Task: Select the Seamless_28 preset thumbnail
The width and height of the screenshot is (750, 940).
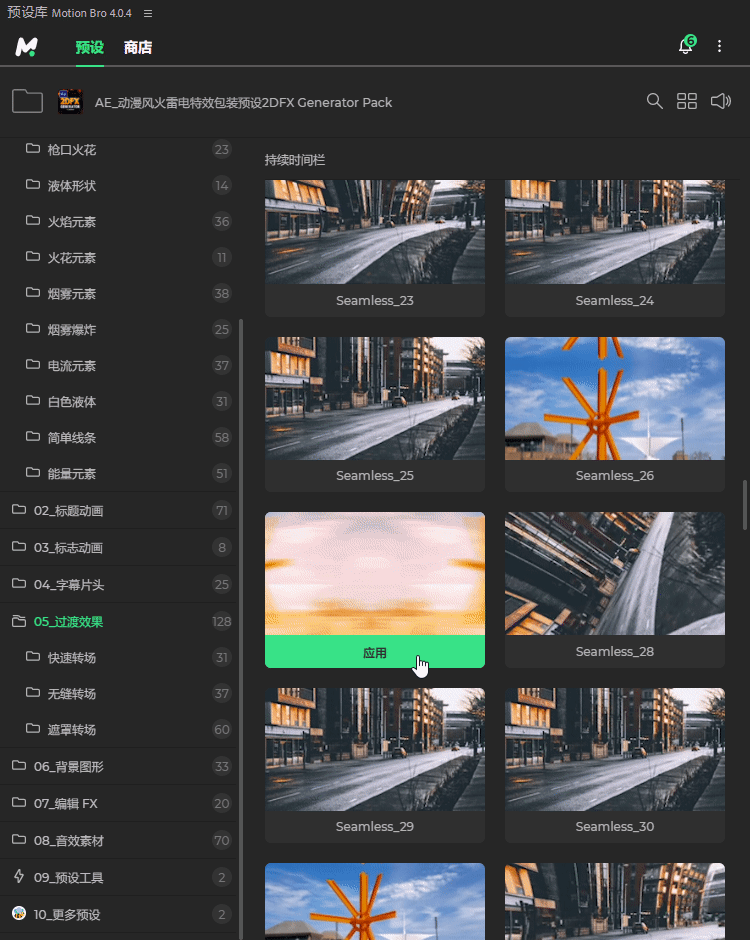Action: coord(615,574)
